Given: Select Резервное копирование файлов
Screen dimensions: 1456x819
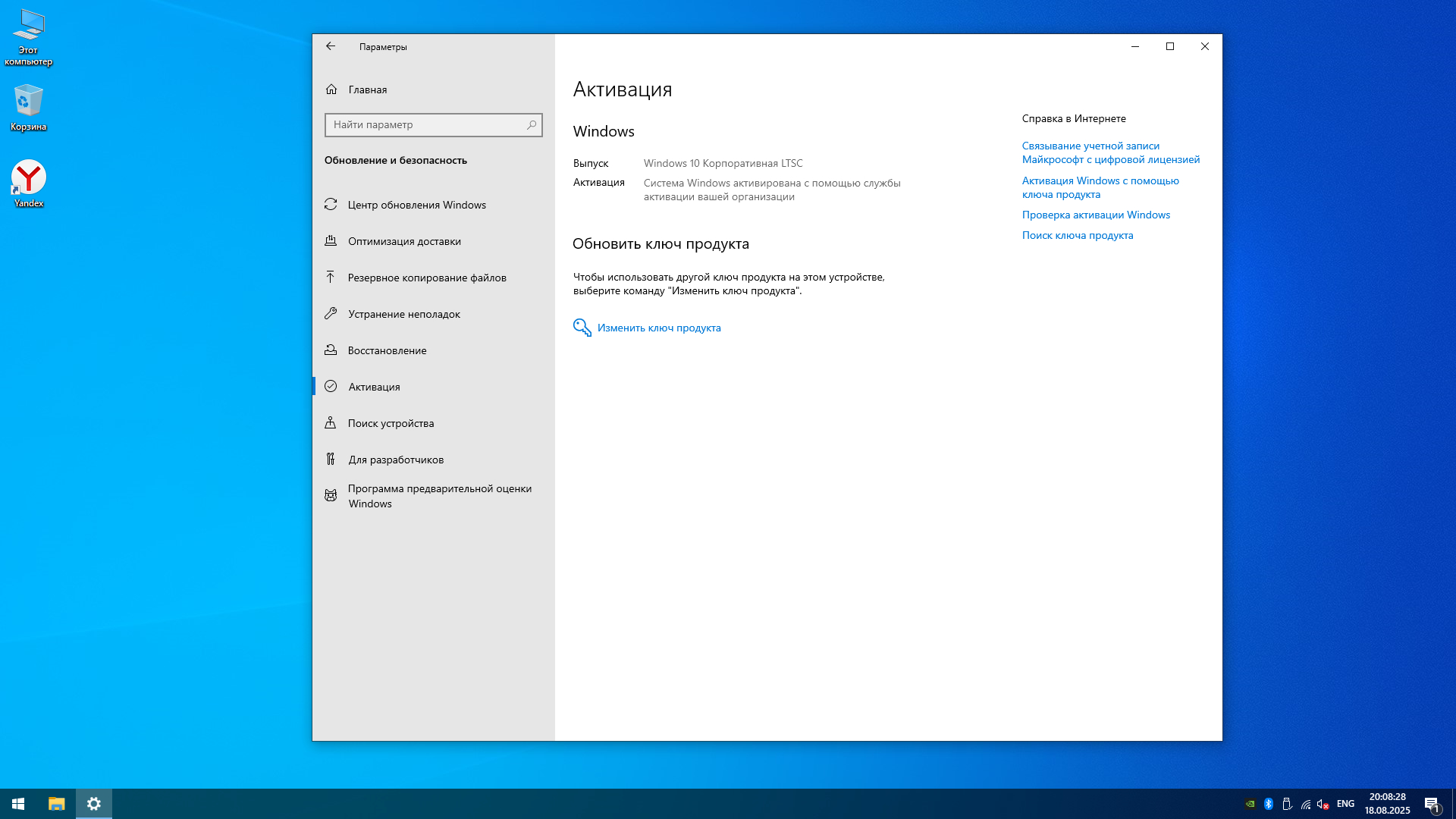Looking at the screenshot, I should click(427, 278).
